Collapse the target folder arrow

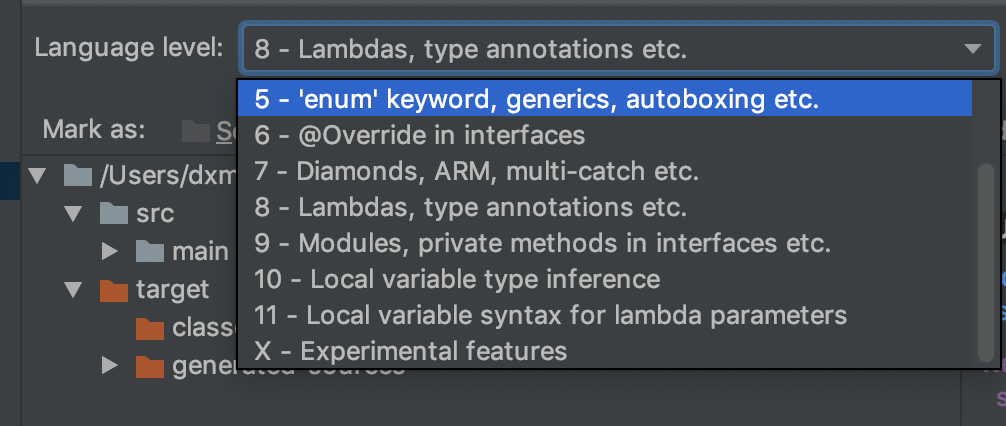point(74,290)
